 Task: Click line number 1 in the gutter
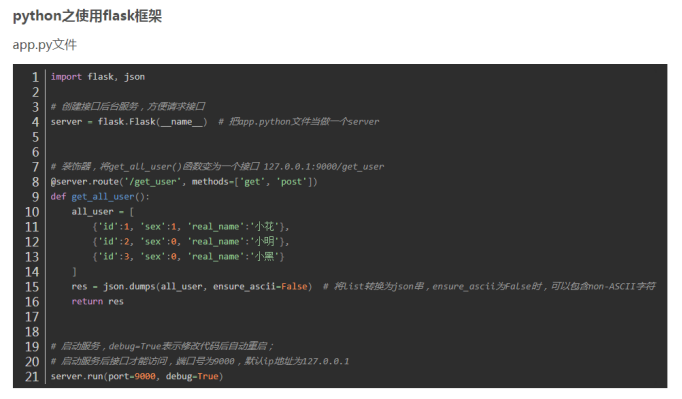coord(35,77)
